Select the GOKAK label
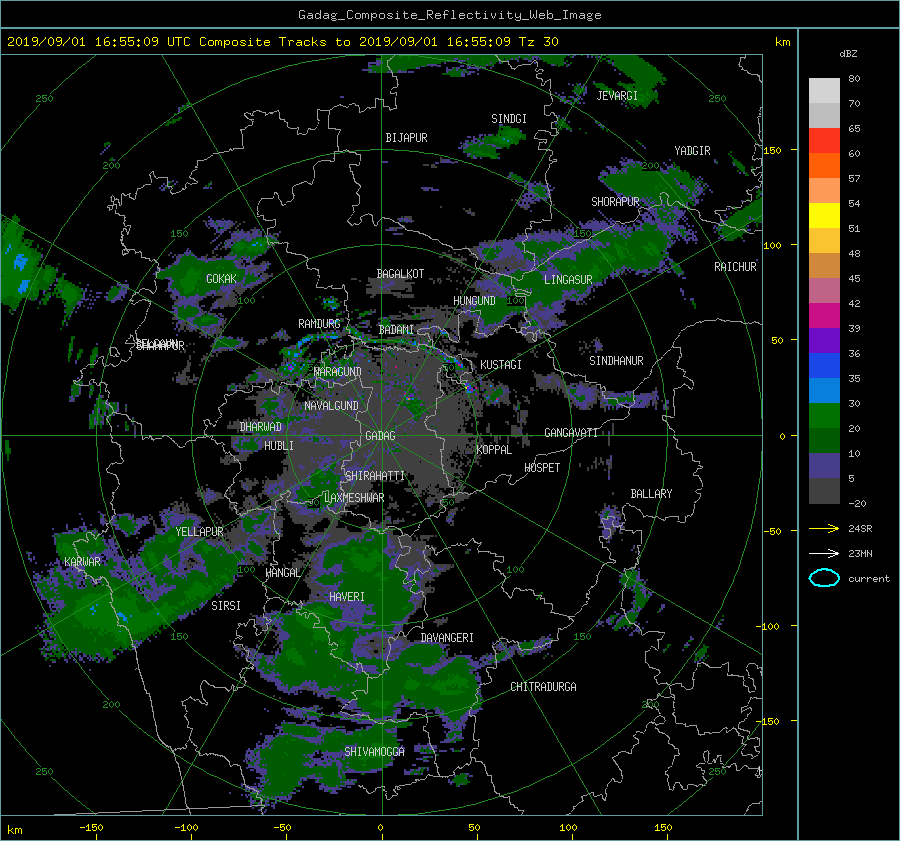The width and height of the screenshot is (900, 841). (221, 279)
